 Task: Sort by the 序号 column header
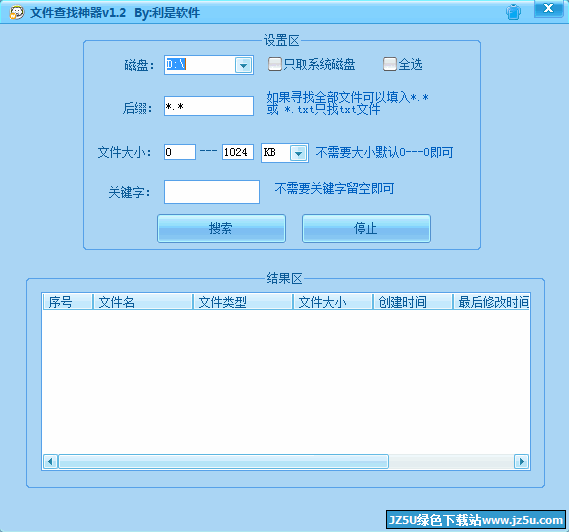(x=67, y=302)
